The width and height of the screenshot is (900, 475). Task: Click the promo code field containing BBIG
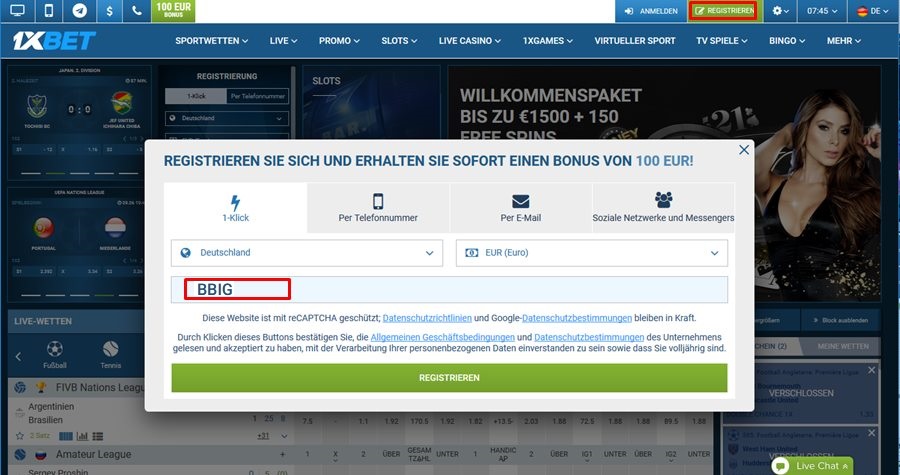pyautogui.click(x=449, y=289)
